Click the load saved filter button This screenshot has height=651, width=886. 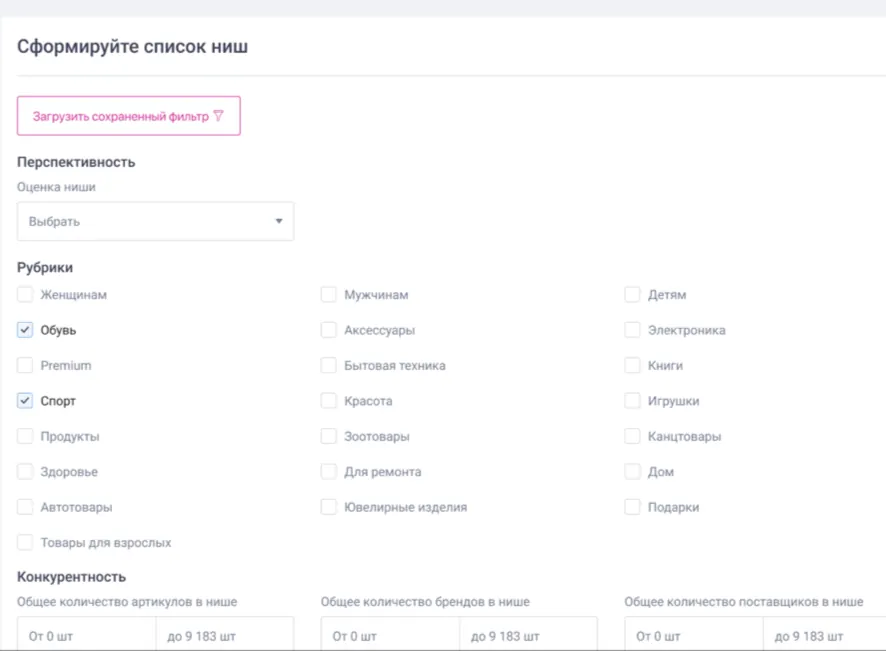click(129, 116)
